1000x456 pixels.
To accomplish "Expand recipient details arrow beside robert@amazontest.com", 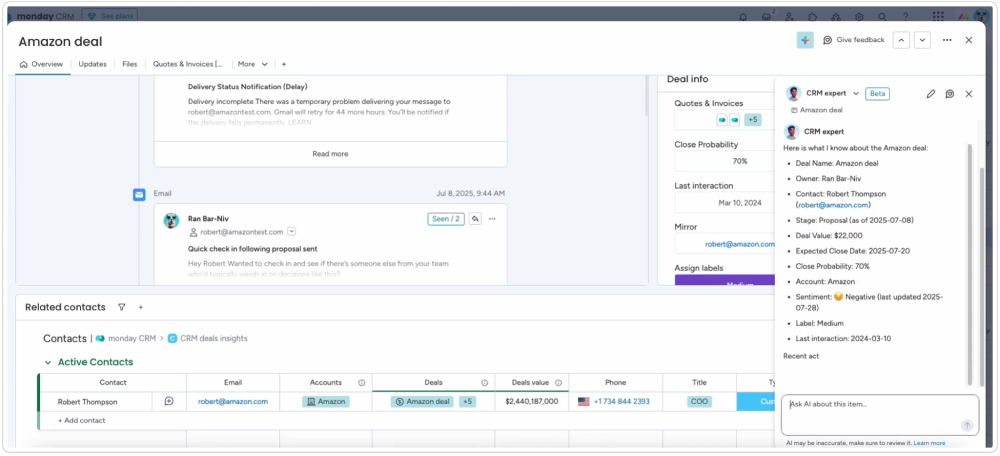I will pyautogui.click(x=291, y=231).
